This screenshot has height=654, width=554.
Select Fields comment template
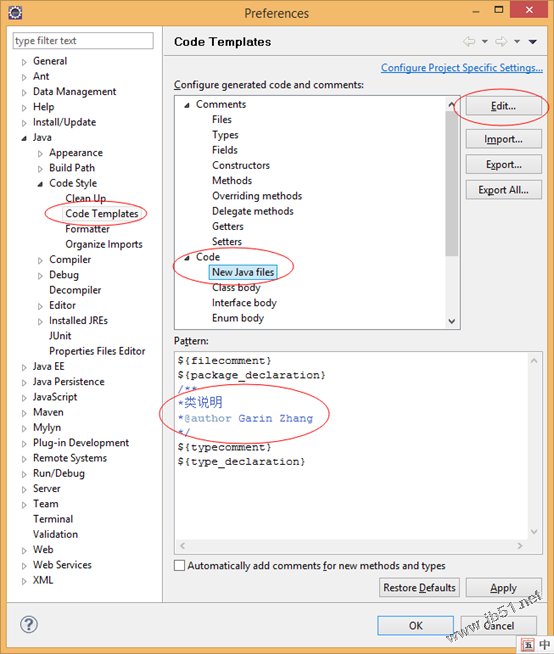pyautogui.click(x=225, y=150)
